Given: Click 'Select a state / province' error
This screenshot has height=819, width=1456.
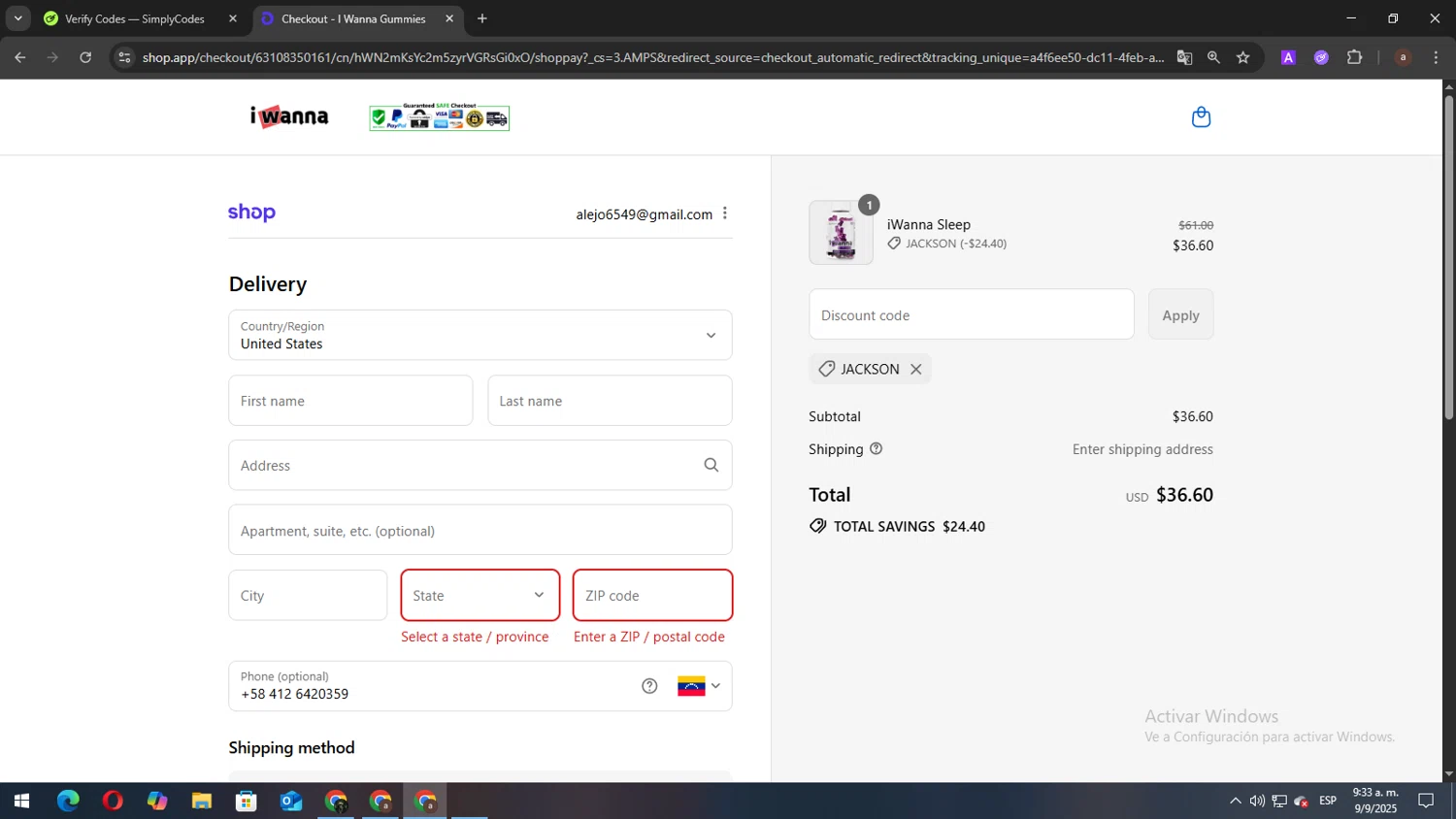Looking at the screenshot, I should (475, 637).
